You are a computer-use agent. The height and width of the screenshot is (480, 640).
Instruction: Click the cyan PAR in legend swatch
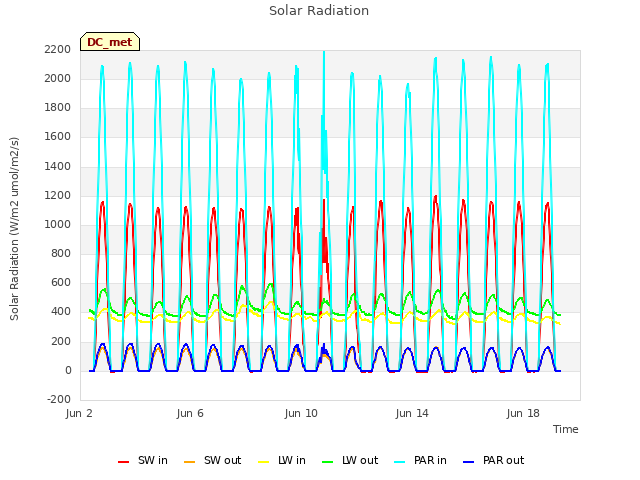tap(400, 462)
